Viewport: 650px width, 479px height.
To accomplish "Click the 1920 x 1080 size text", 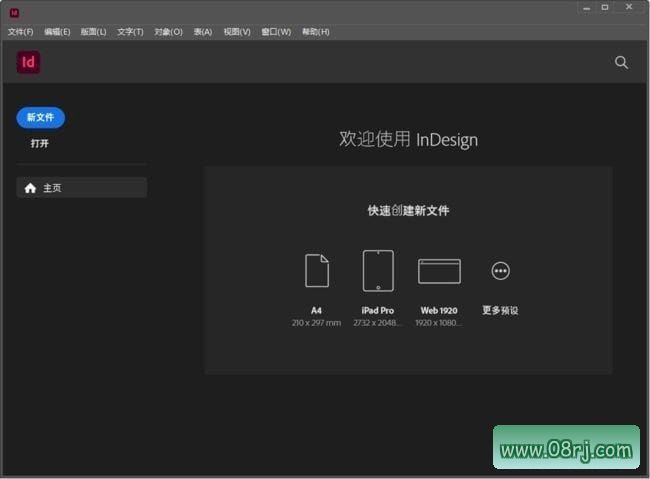I will 439,323.
